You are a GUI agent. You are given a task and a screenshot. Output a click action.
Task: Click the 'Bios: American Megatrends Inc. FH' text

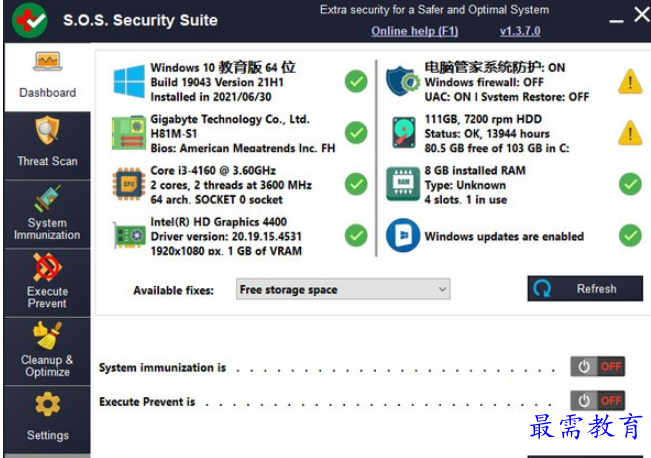click(243, 148)
